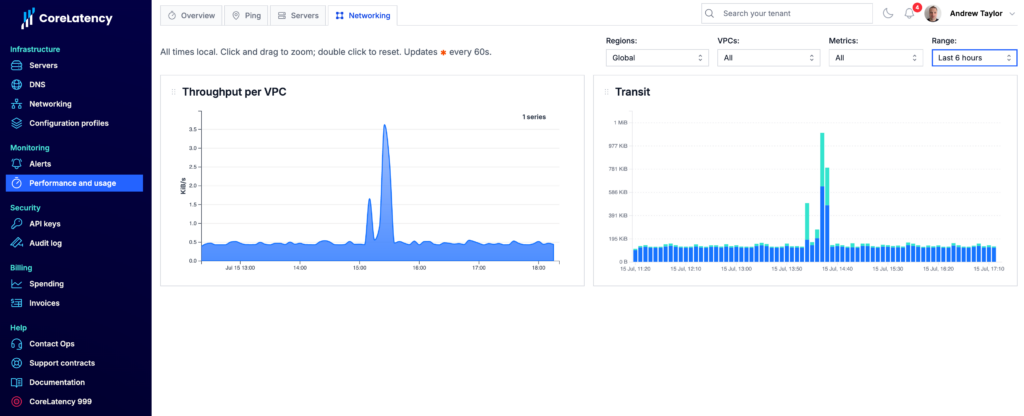Select Alerts bell icon in Monitoring
Image resolution: width=1024 pixels, height=416 pixels.
point(17,164)
